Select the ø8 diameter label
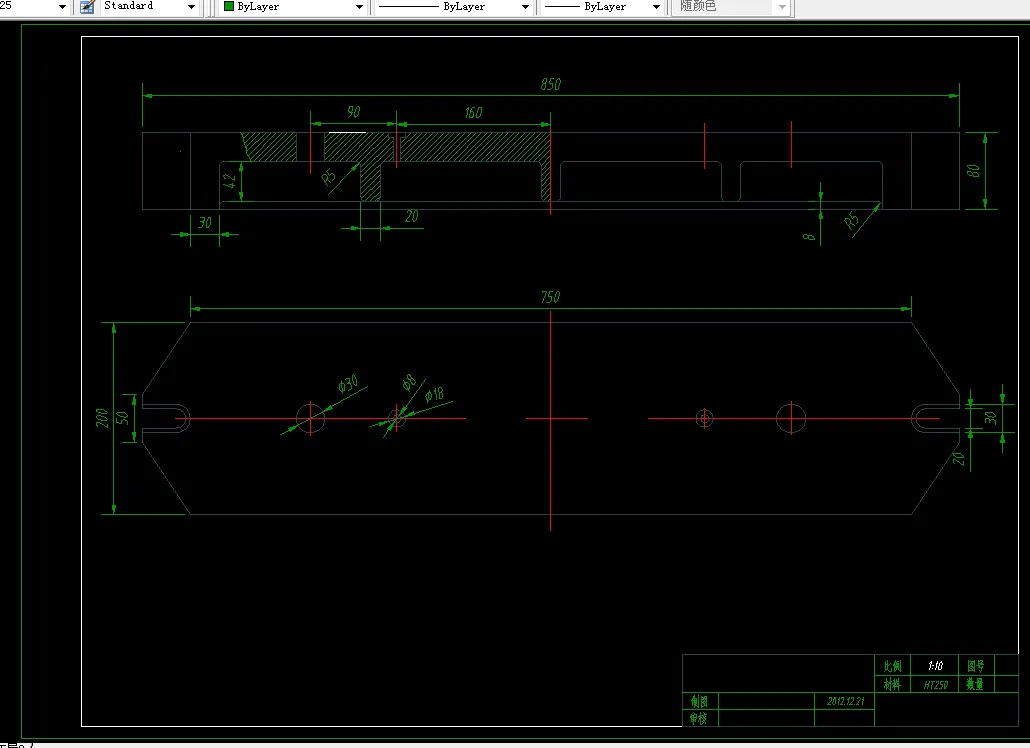The width and height of the screenshot is (1030, 748). [x=409, y=382]
